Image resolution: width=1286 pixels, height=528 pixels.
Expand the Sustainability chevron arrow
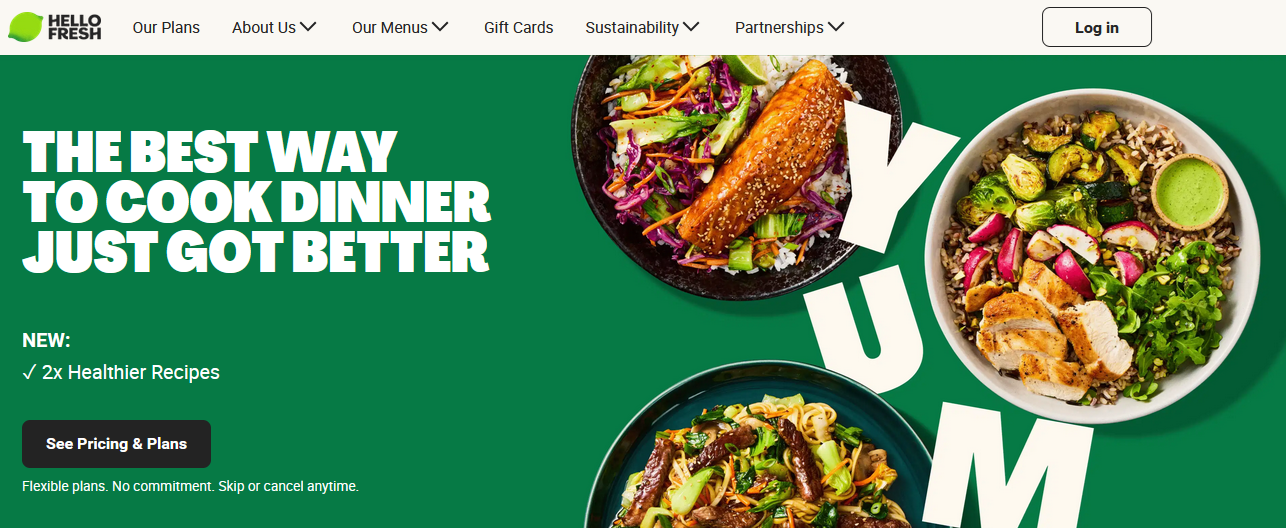691,27
